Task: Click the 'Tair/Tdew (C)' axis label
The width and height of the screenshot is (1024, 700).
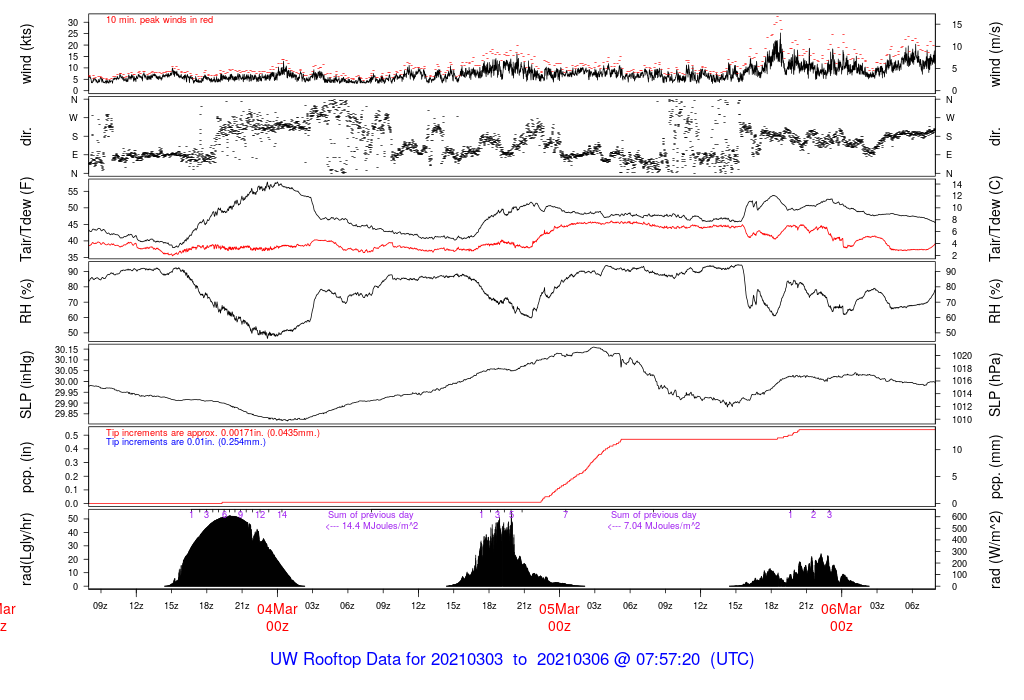Action: [995, 219]
